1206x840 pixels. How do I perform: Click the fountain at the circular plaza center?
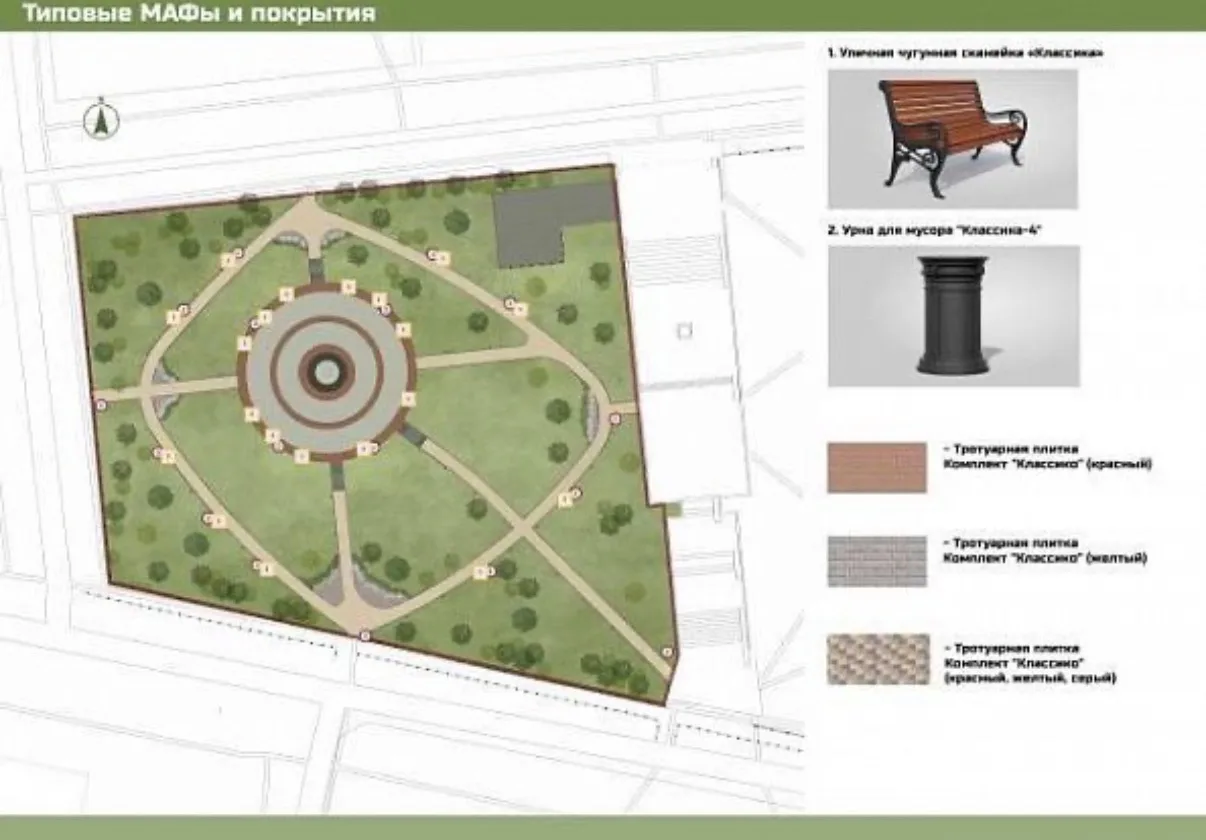(326, 372)
